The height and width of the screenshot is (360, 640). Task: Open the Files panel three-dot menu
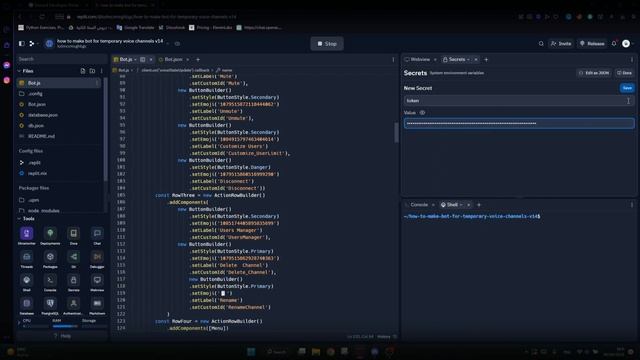[x=101, y=71]
